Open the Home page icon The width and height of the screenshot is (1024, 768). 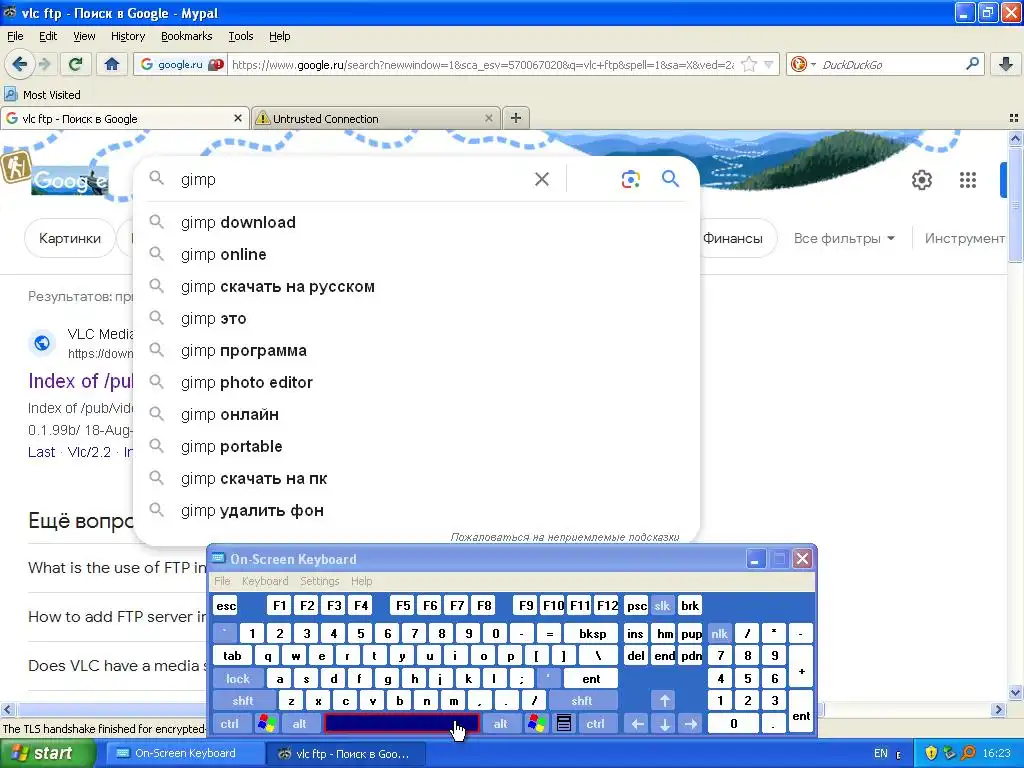pos(112,64)
